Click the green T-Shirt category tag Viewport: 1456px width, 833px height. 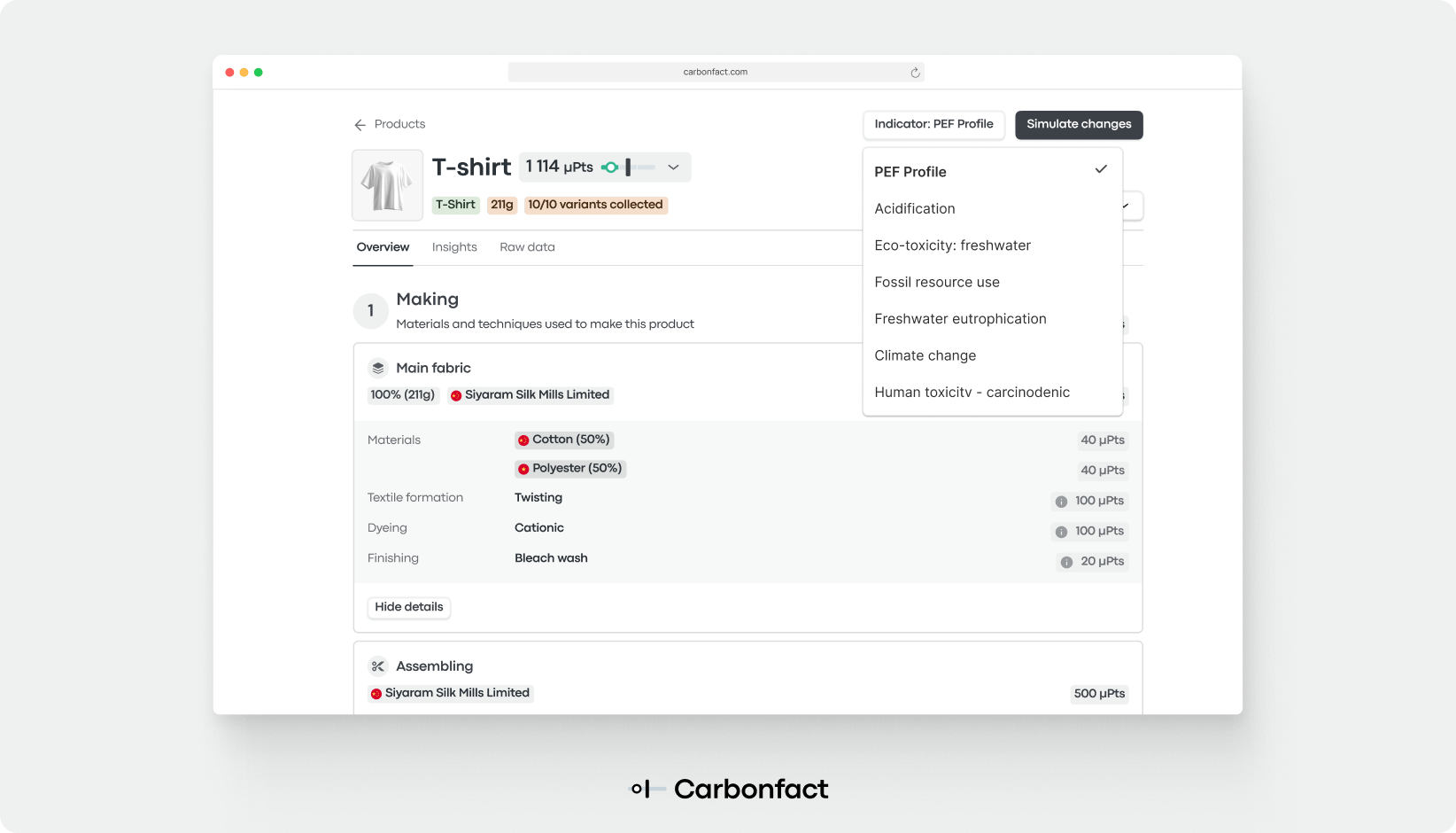coord(455,205)
